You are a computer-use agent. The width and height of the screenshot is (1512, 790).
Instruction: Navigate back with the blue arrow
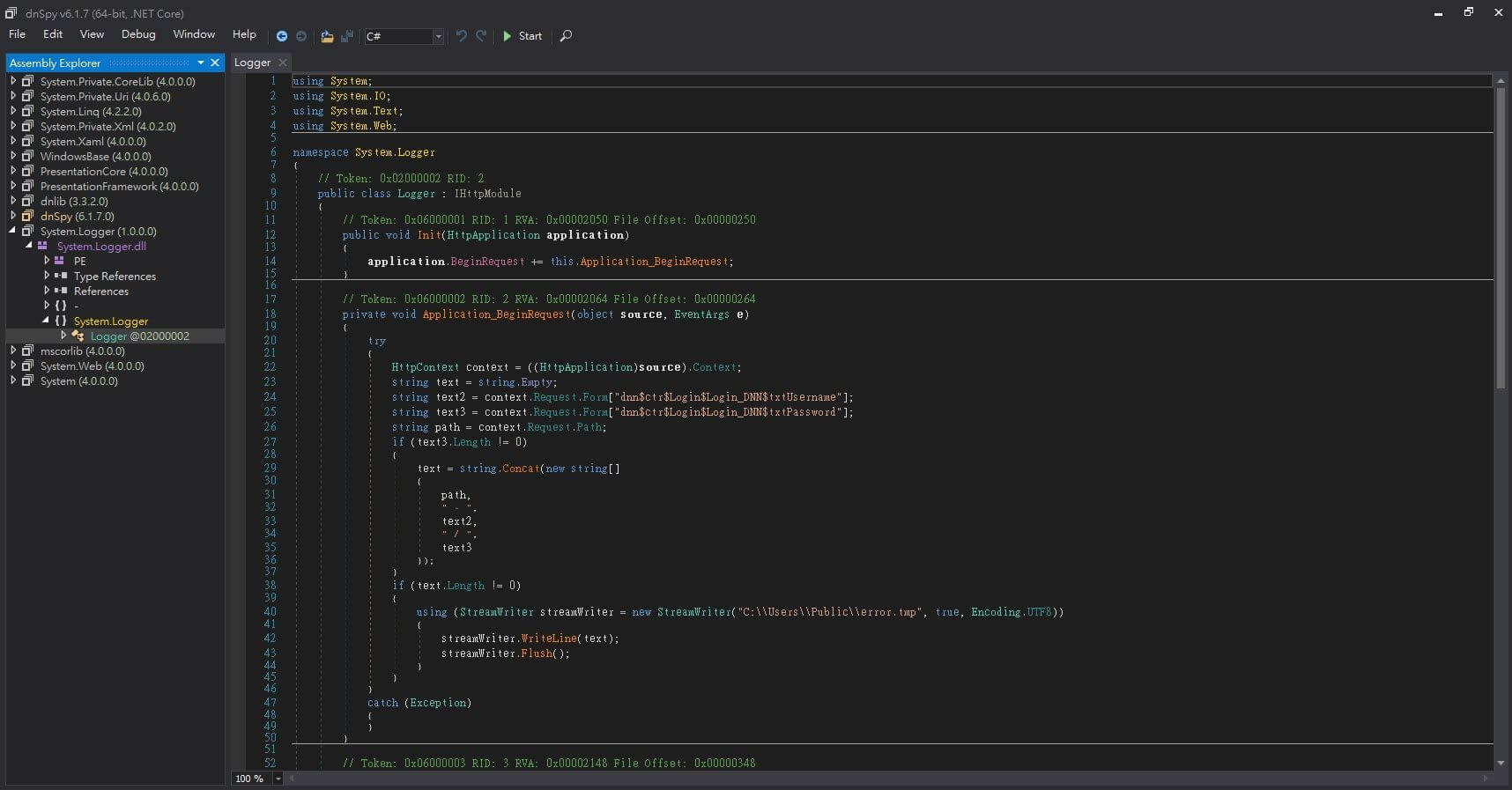tap(282, 36)
